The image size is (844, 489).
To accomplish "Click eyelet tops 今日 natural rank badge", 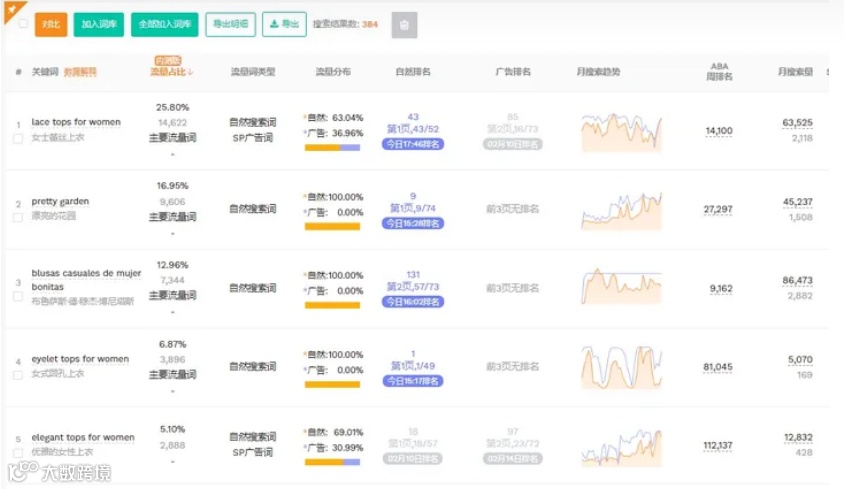I will click(x=413, y=381).
